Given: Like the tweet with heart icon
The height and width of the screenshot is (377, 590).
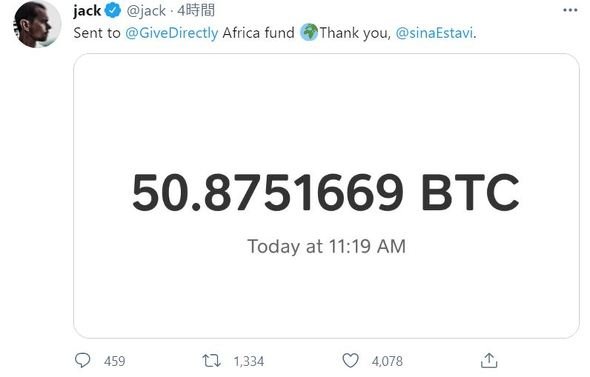Looking at the screenshot, I should (350, 361).
